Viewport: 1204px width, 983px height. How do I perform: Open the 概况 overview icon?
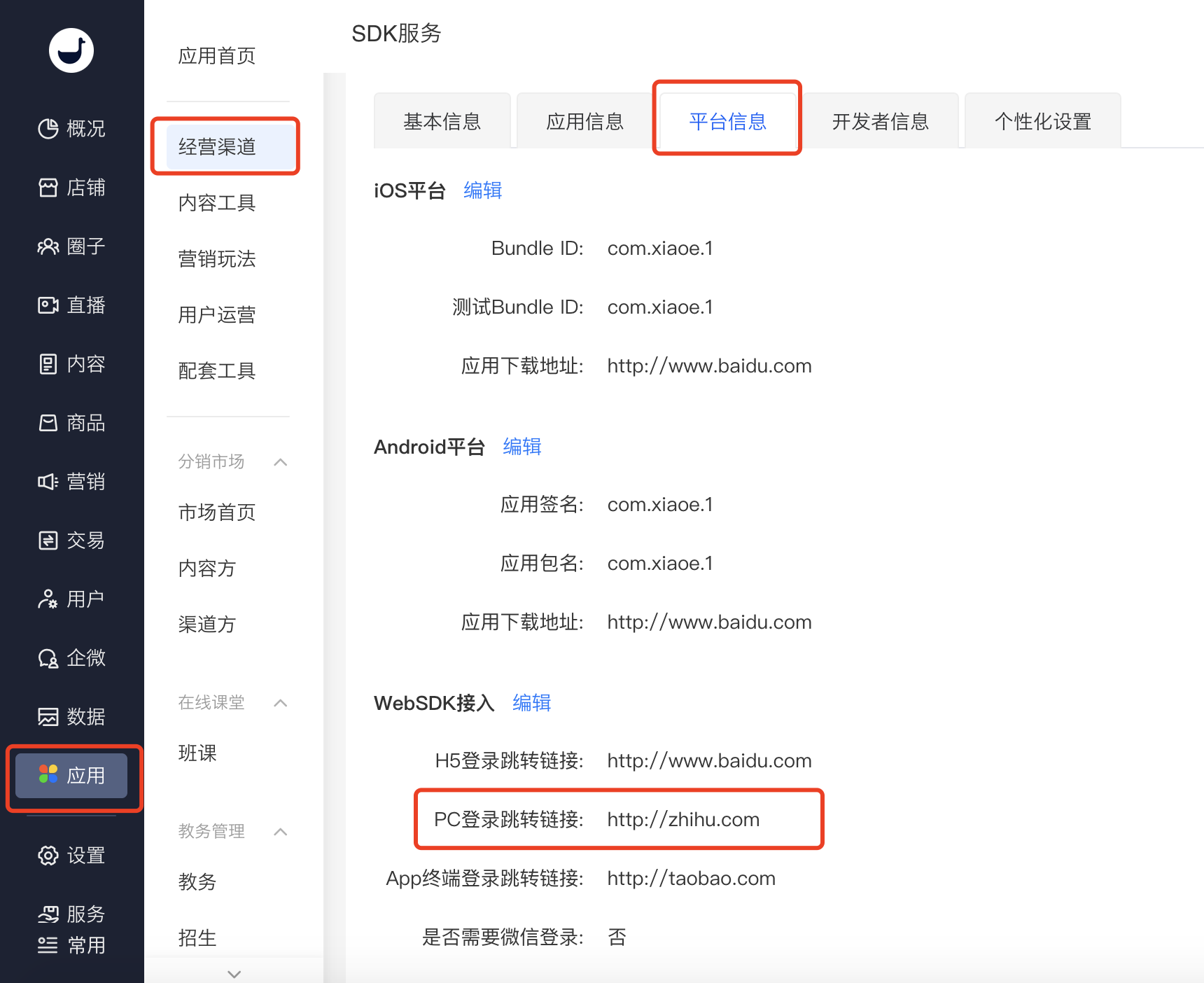48,129
